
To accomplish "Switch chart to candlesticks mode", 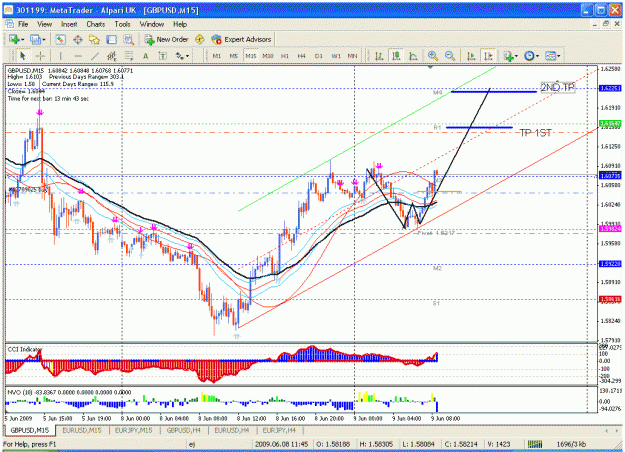I will point(396,56).
